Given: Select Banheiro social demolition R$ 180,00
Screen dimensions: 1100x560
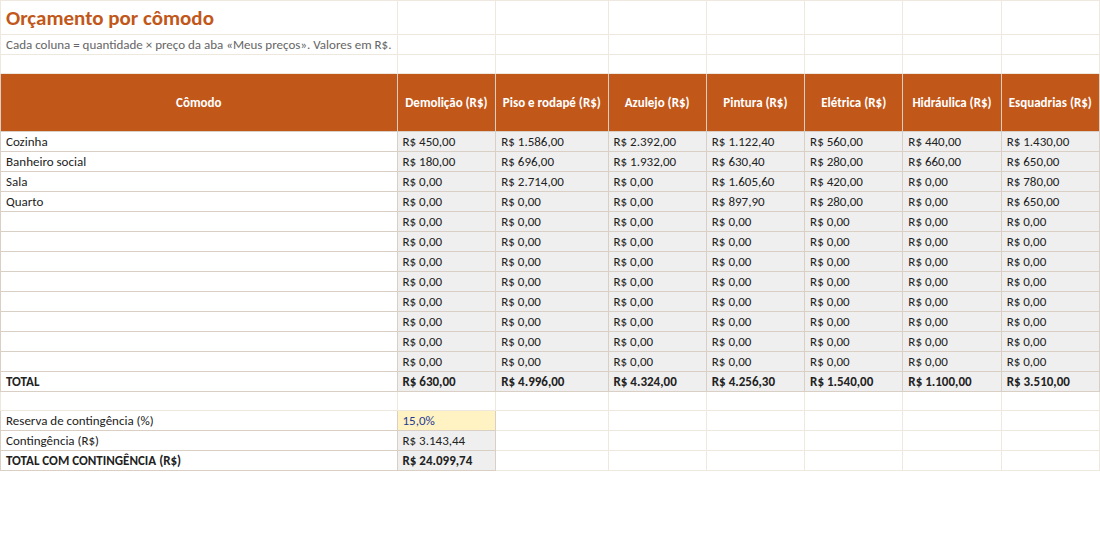Looking at the screenshot, I should pos(446,162).
